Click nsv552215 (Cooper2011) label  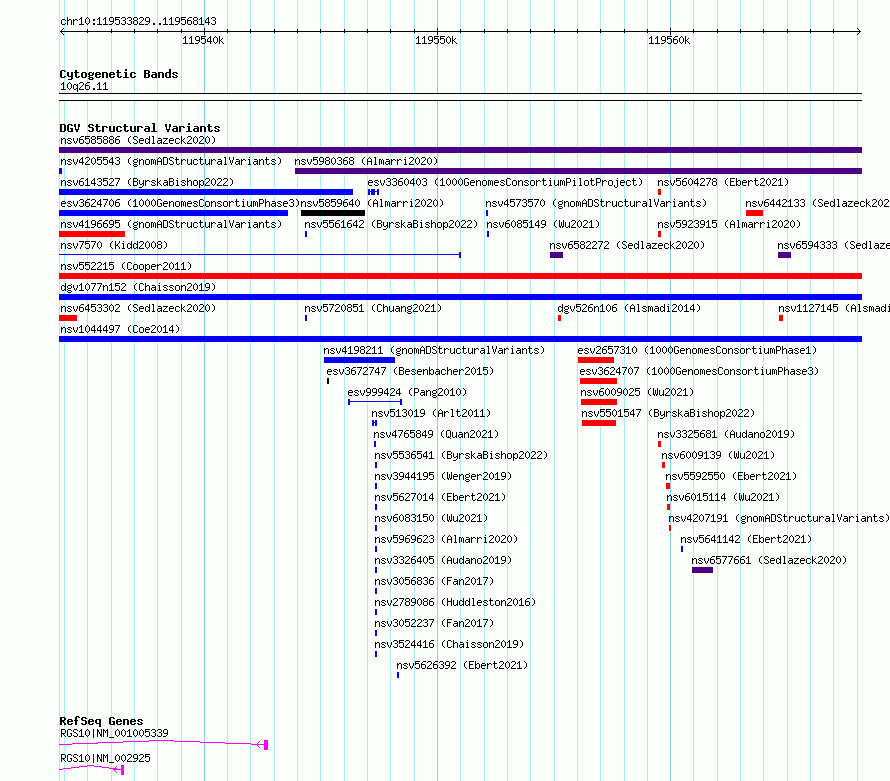point(126,266)
